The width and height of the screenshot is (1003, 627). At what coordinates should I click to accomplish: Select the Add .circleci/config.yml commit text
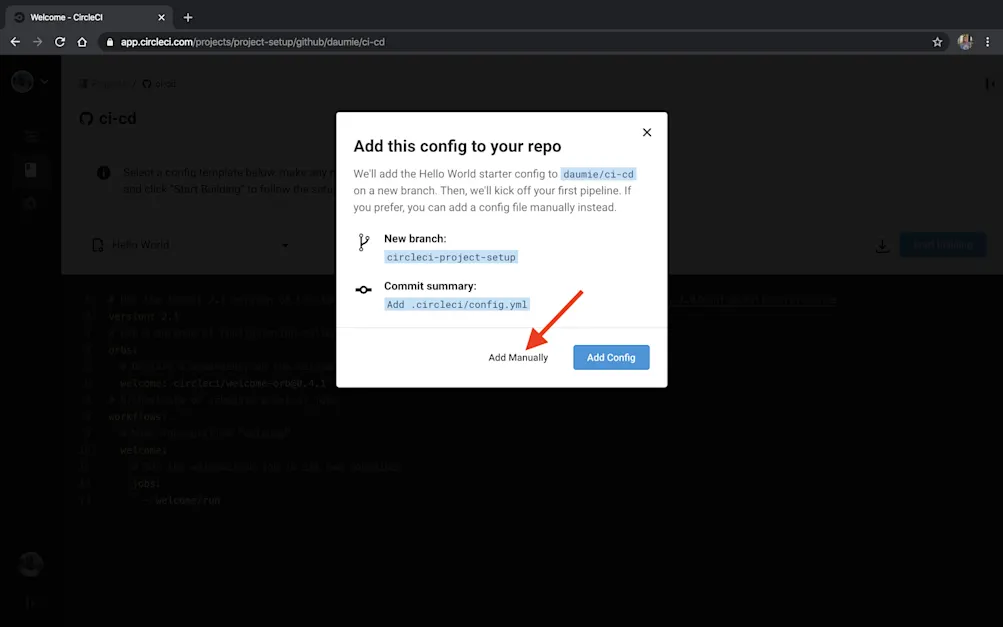[457, 305]
